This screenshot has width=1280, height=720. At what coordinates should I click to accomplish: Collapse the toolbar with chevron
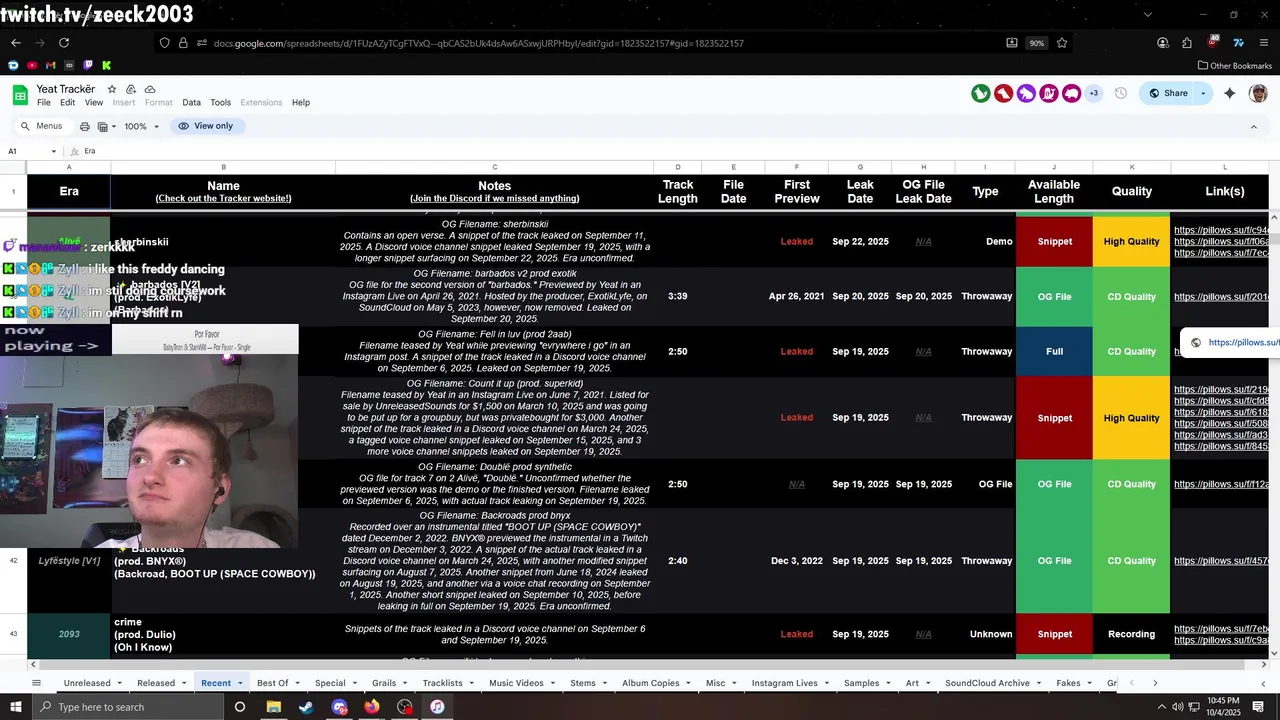tap(1253, 126)
